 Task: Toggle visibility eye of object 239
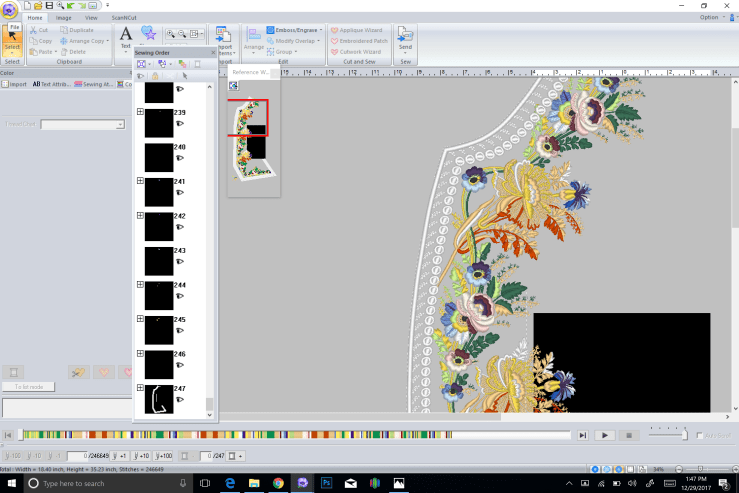pos(179,124)
